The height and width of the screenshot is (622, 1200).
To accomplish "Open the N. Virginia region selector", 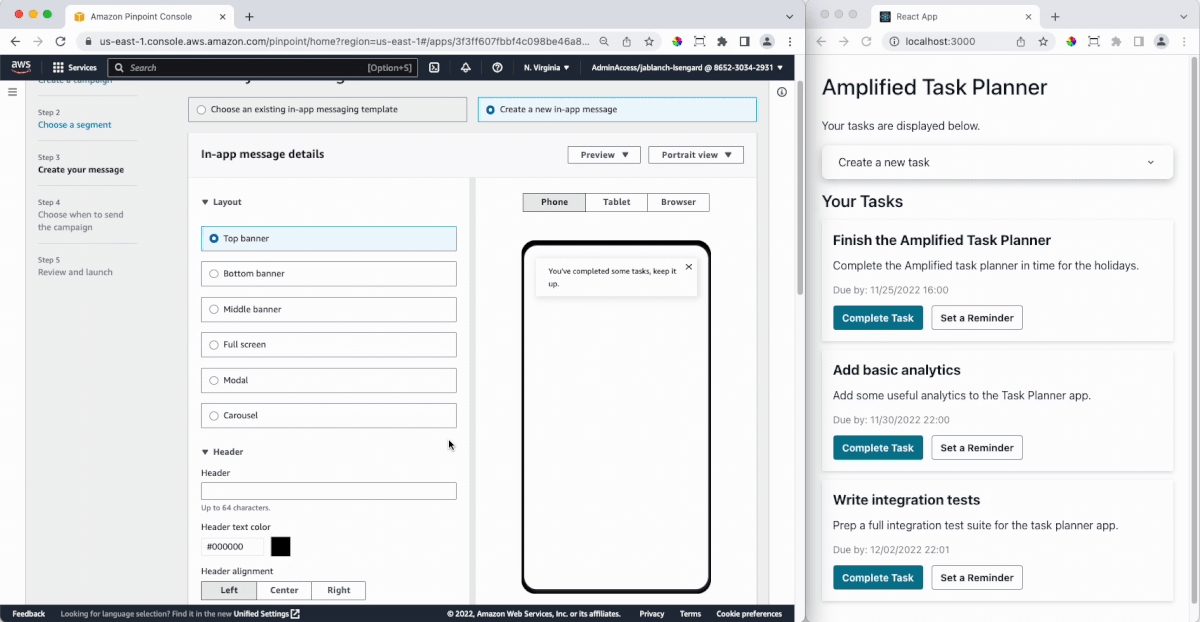I will coord(546,68).
